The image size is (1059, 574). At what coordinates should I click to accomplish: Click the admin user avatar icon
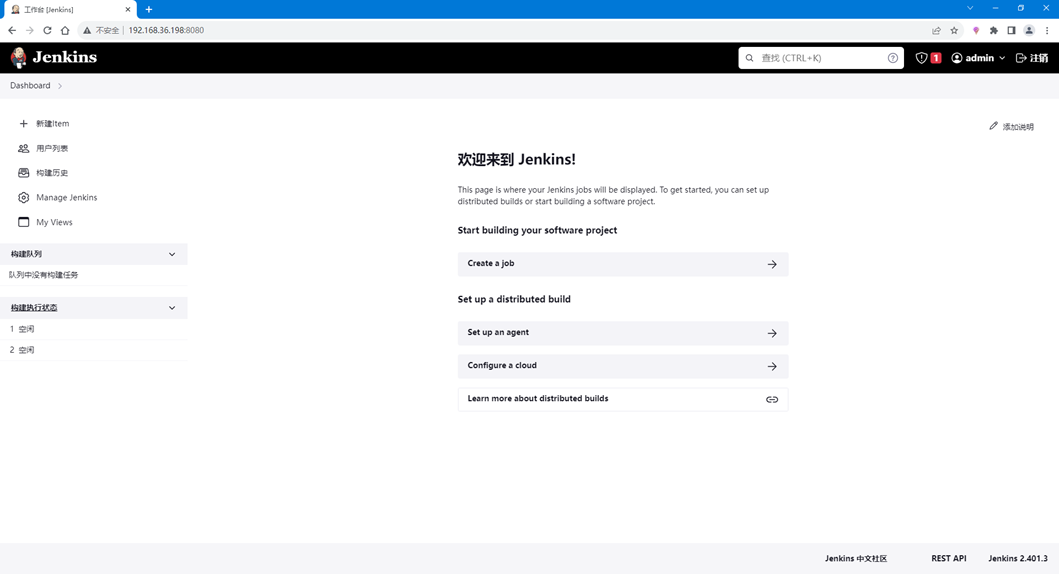[956, 58]
